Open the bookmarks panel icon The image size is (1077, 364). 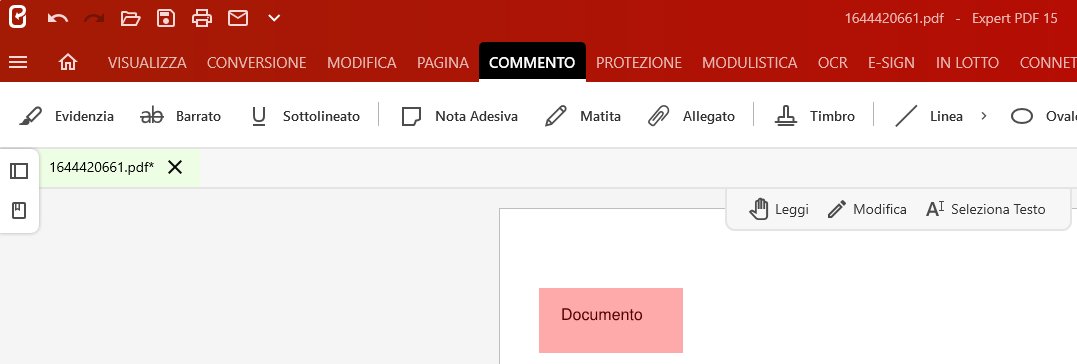[x=19, y=211]
